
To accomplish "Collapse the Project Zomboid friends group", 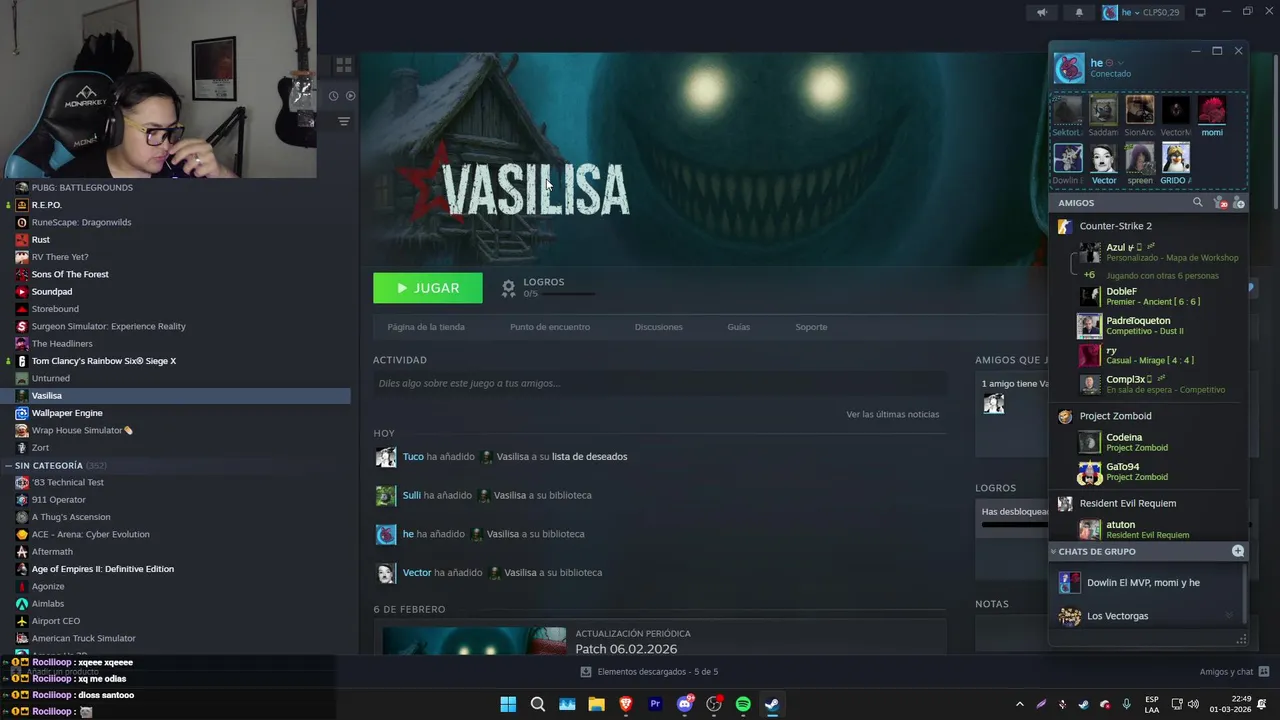I will 1115,416.
